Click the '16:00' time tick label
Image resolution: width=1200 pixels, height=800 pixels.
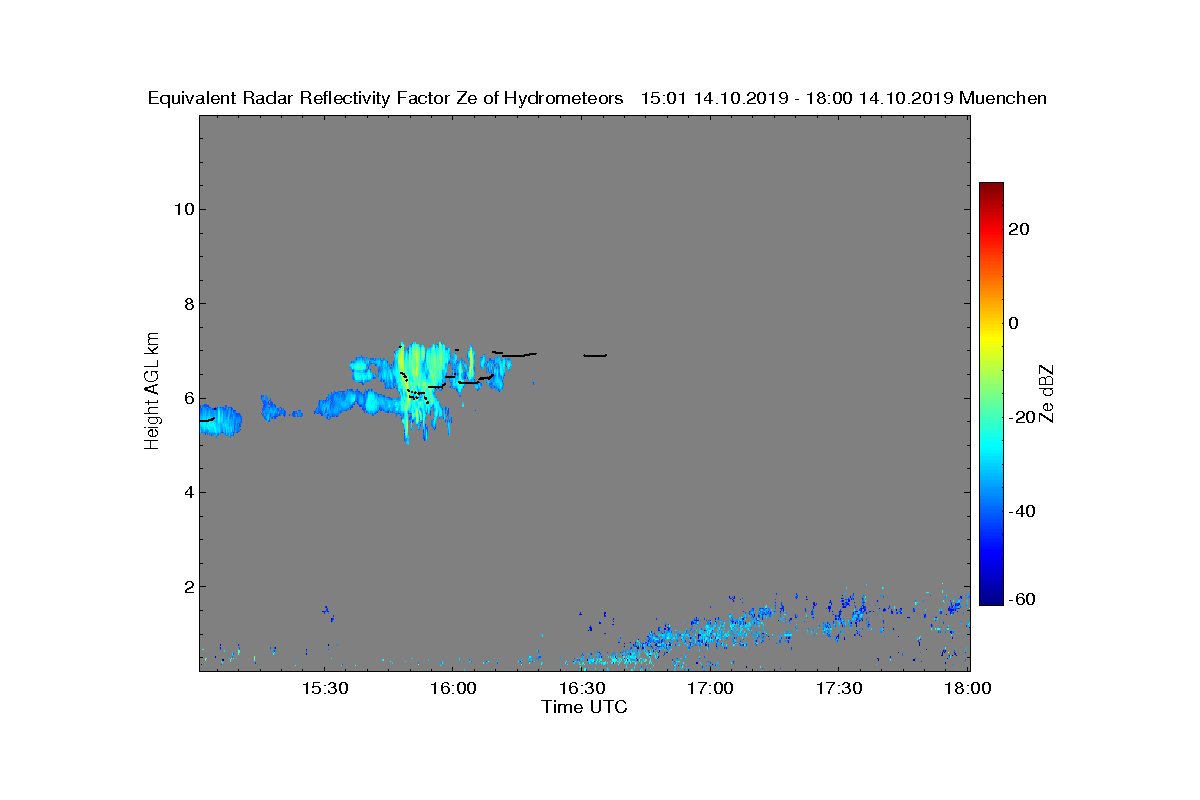453,689
